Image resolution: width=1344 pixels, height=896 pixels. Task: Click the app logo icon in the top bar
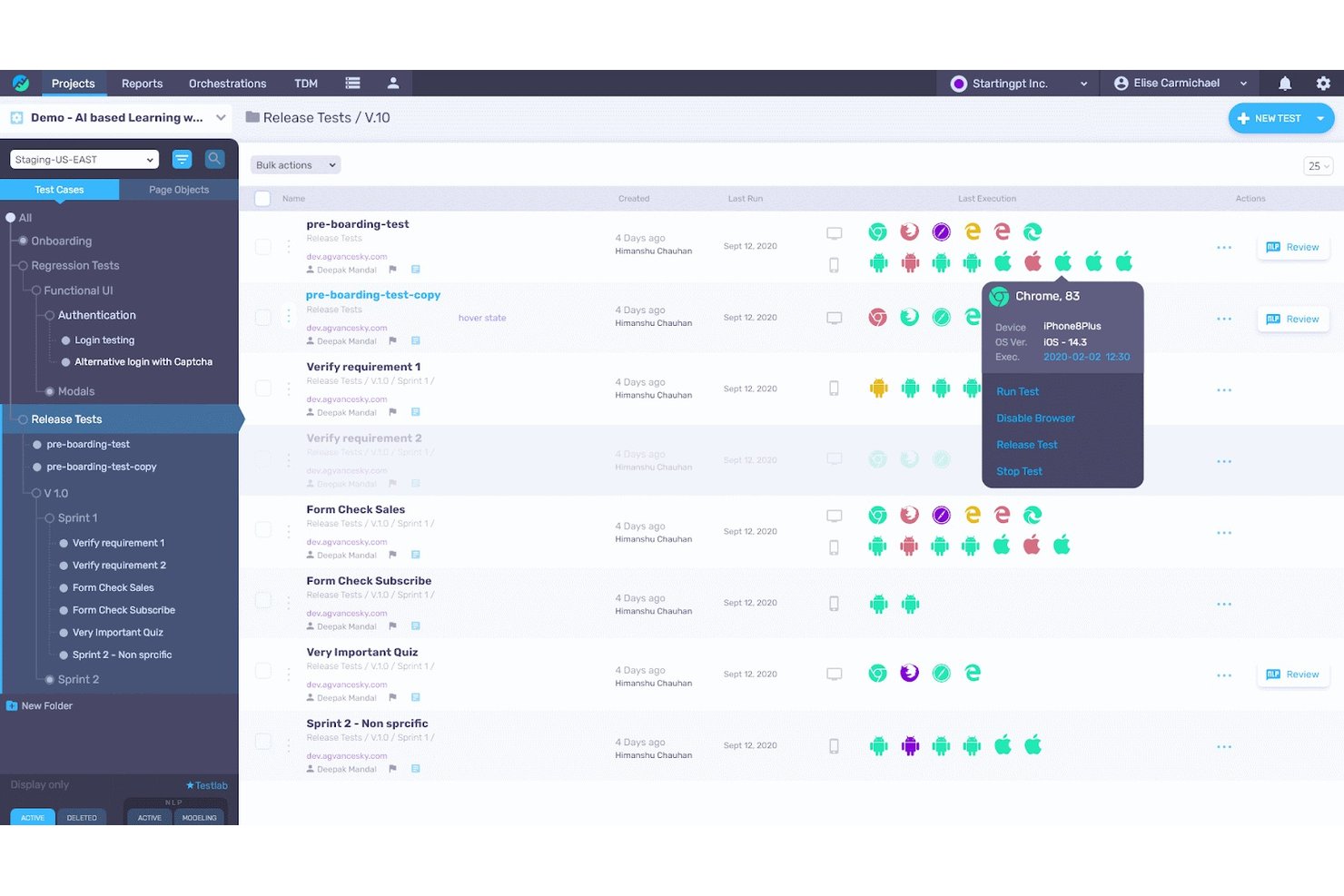pyautogui.click(x=20, y=83)
